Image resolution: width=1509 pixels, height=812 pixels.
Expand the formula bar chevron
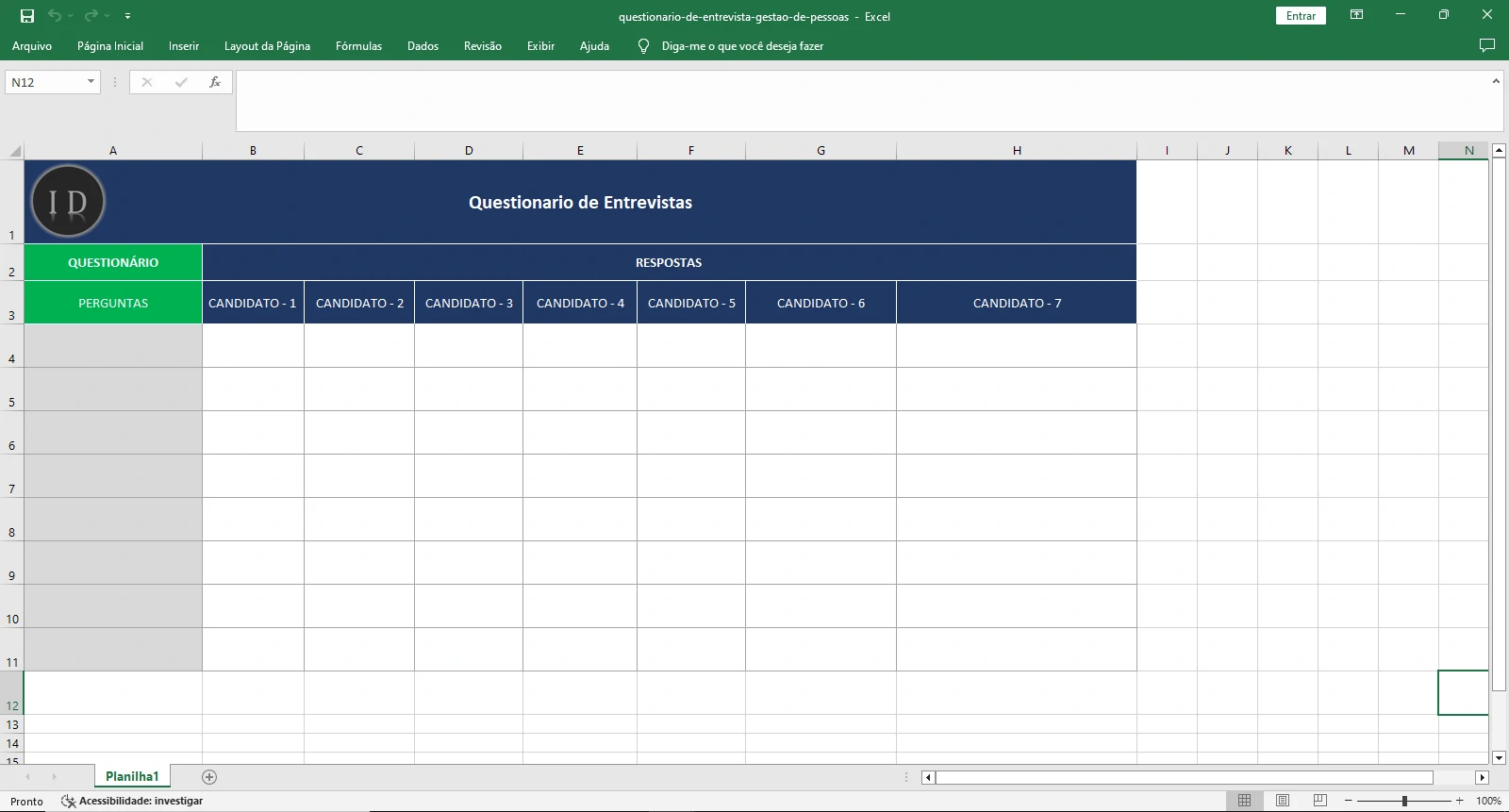(x=1496, y=82)
